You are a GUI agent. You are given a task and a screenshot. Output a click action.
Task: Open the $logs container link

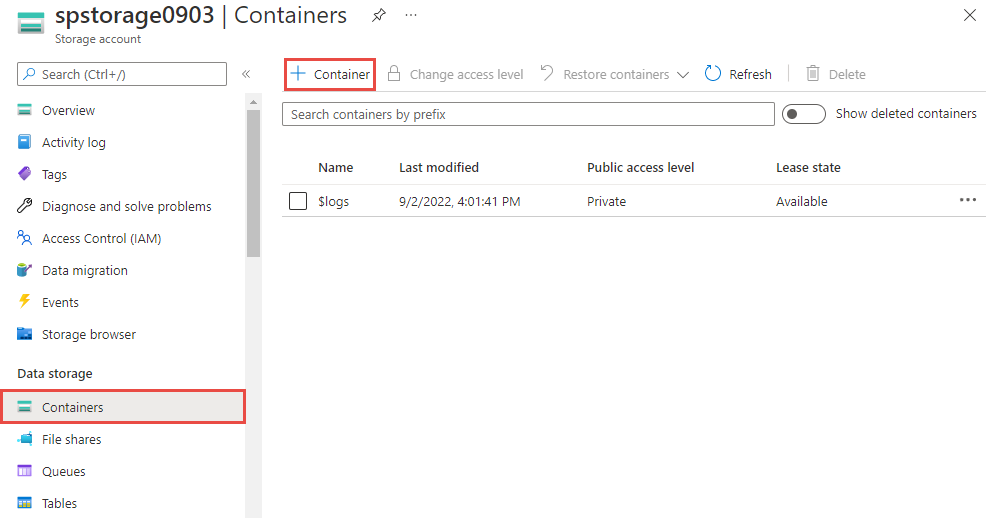tap(333, 201)
